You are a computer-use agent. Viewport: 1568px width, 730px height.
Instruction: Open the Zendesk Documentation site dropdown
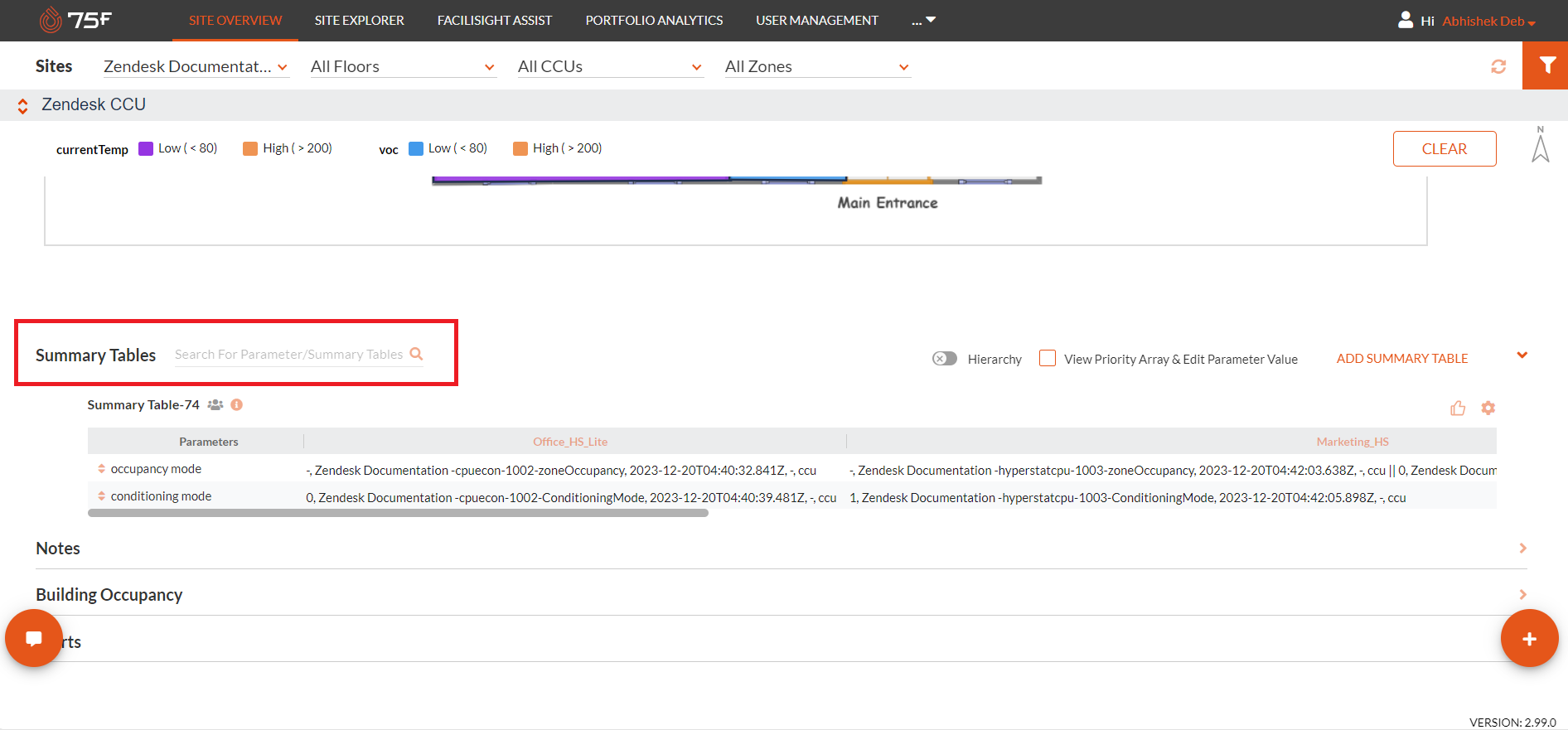tap(196, 66)
